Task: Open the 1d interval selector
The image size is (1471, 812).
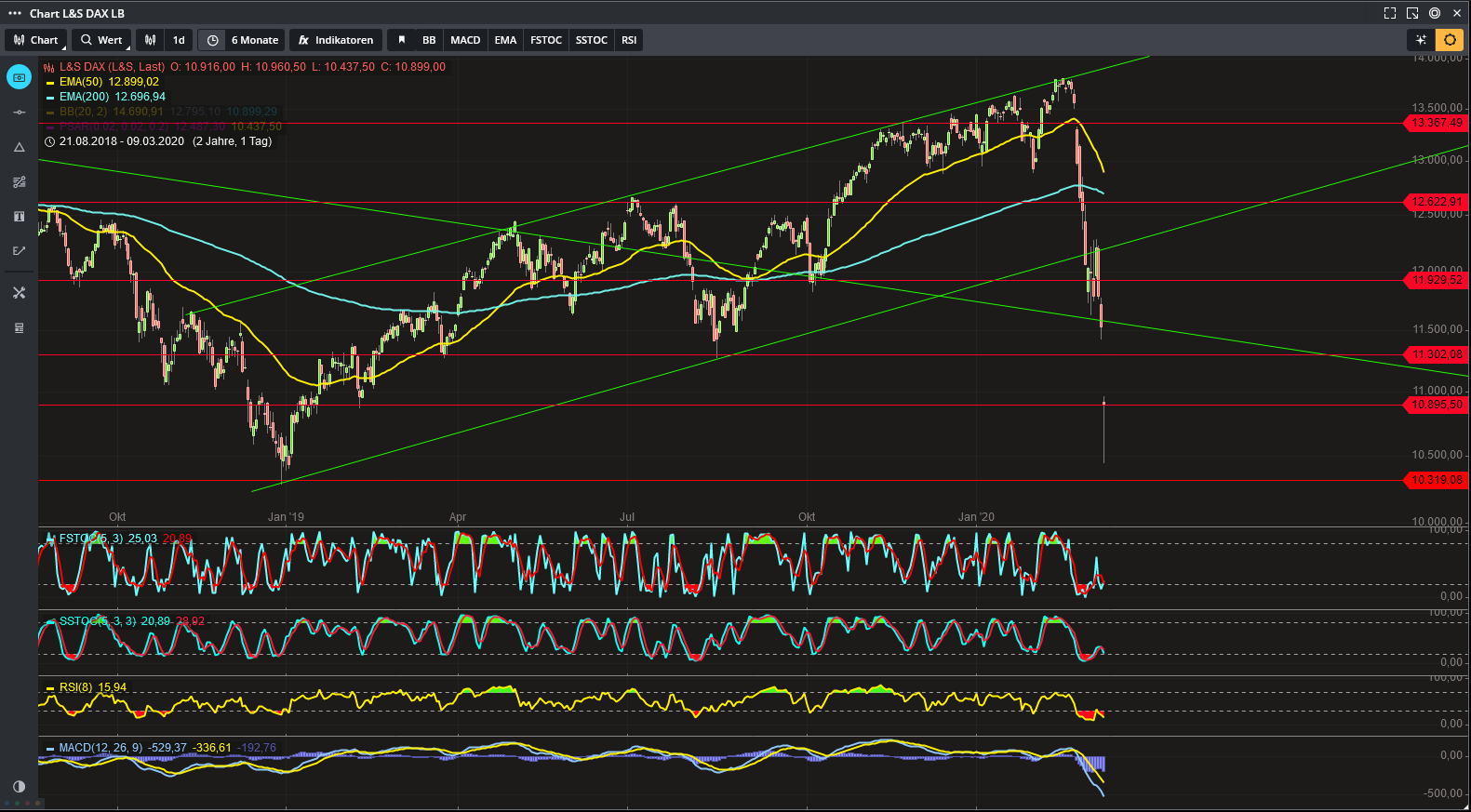Action: click(179, 40)
